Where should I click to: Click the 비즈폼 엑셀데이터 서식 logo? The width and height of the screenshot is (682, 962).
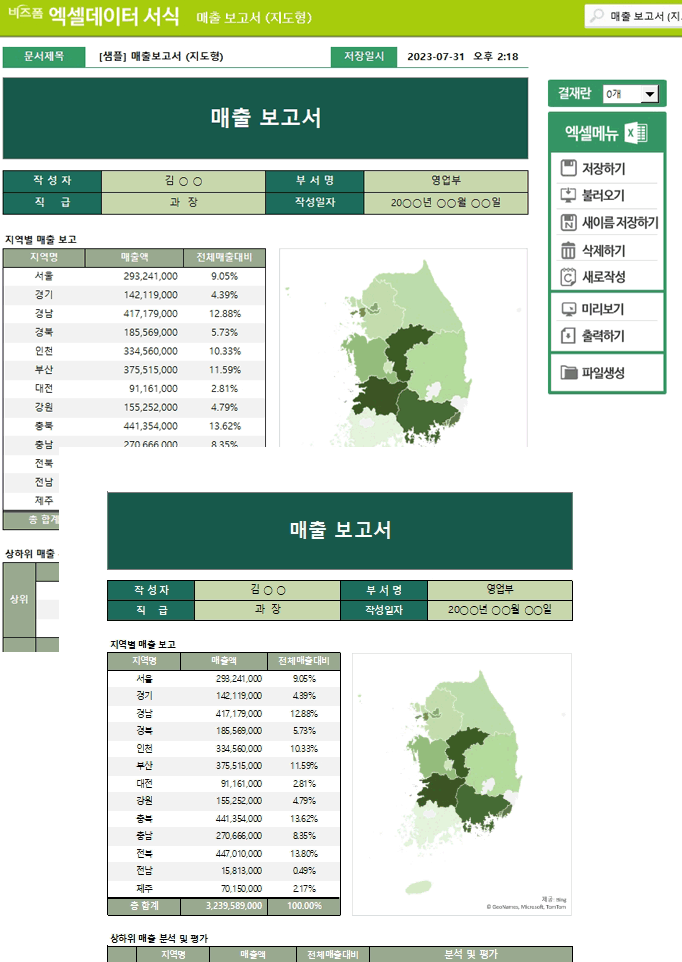93,15
